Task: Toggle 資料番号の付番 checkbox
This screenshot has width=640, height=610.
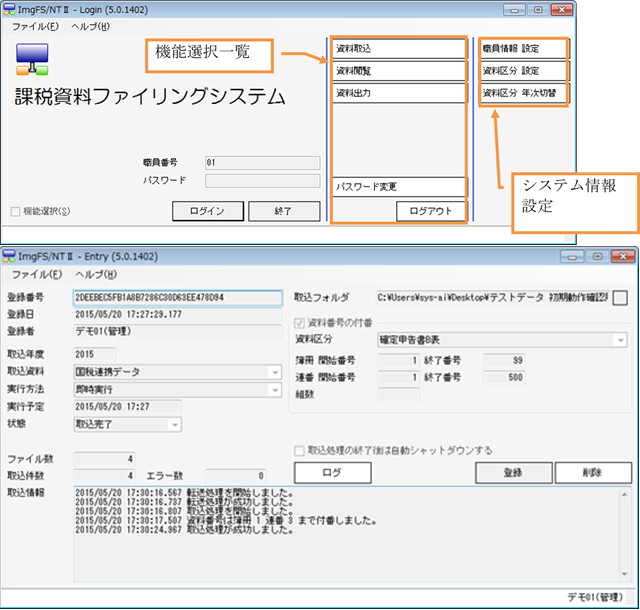Action: point(299,323)
